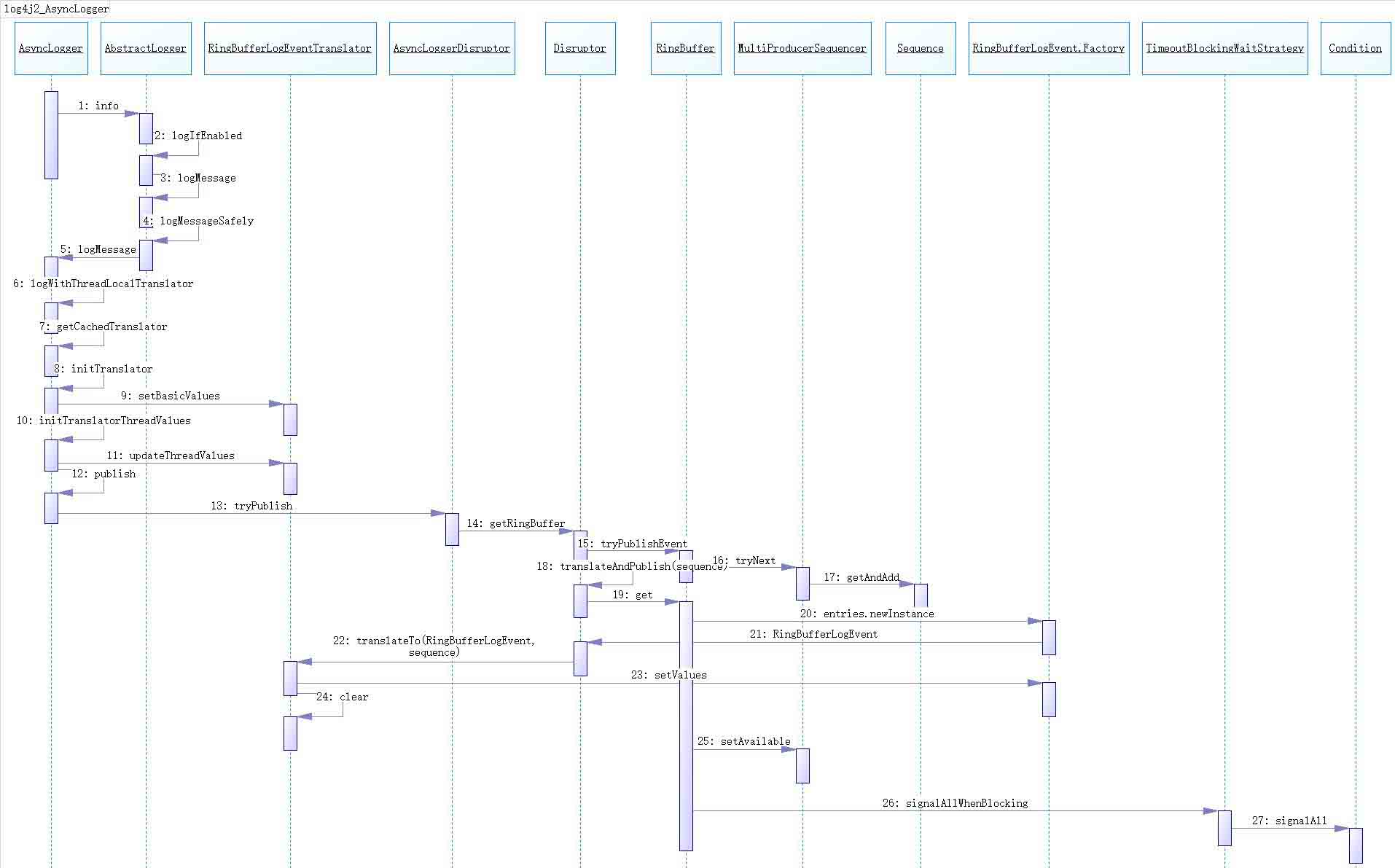The image size is (1395, 868).
Task: Click message label '3: logMessage'
Action: point(198,178)
